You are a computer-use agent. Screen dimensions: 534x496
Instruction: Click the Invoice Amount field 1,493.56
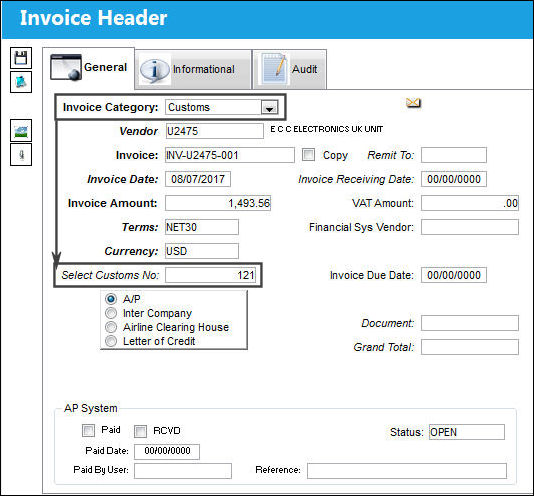(218, 203)
